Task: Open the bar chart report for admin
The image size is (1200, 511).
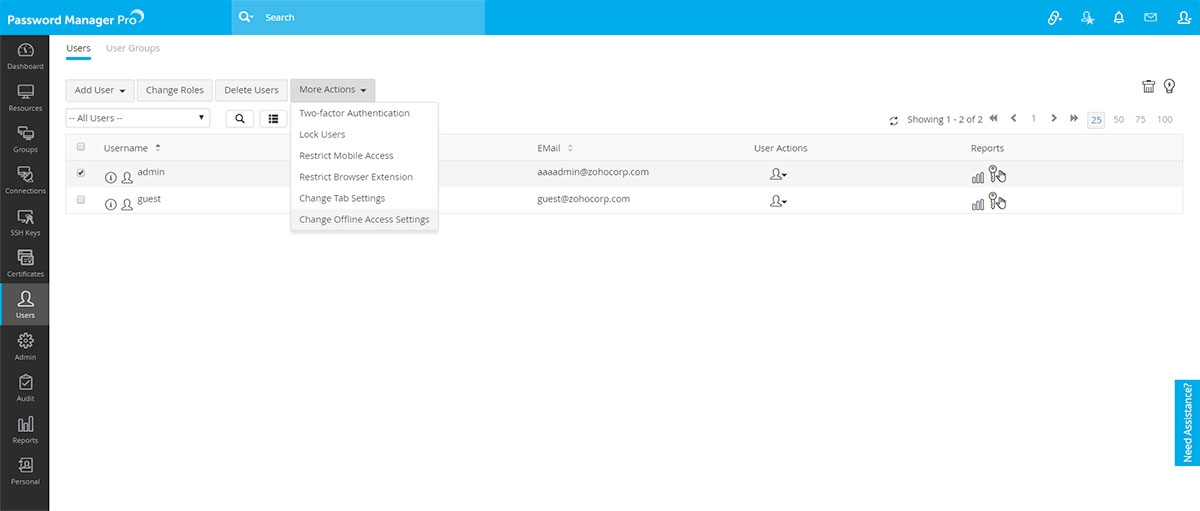Action: tap(977, 177)
